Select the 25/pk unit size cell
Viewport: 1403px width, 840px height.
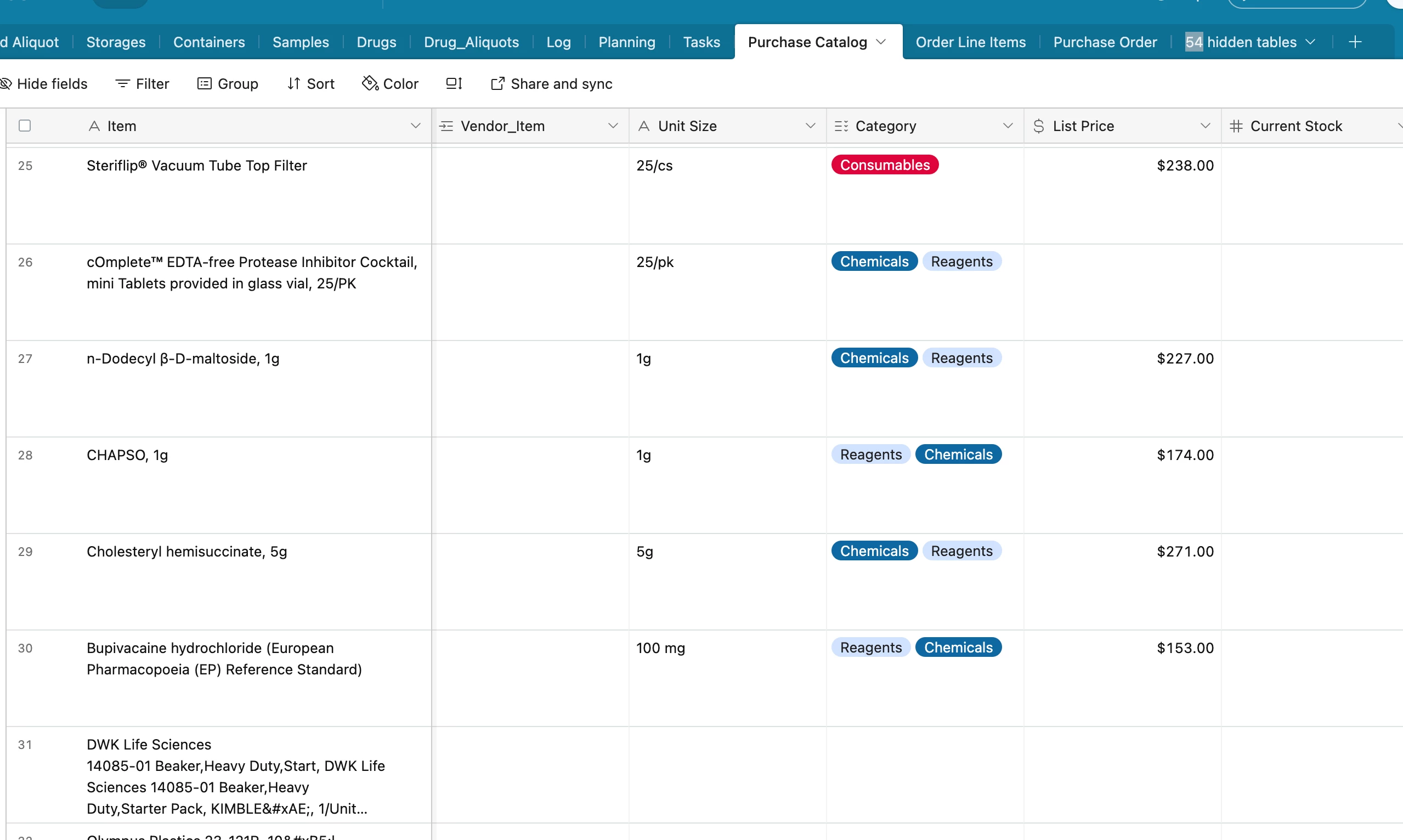727,293
